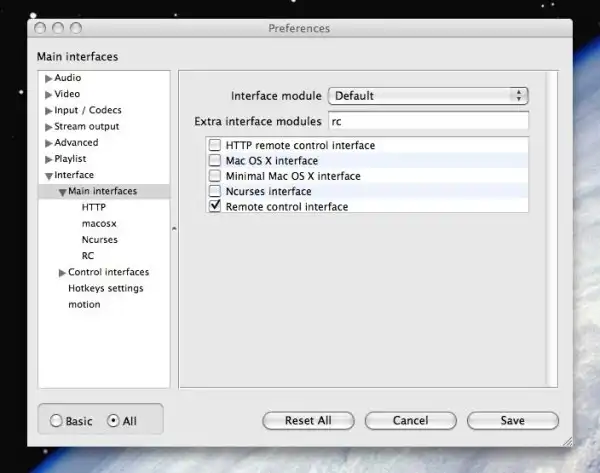The width and height of the screenshot is (600, 473).
Task: Open Hotkeys settings tree item
Action: (x=106, y=288)
